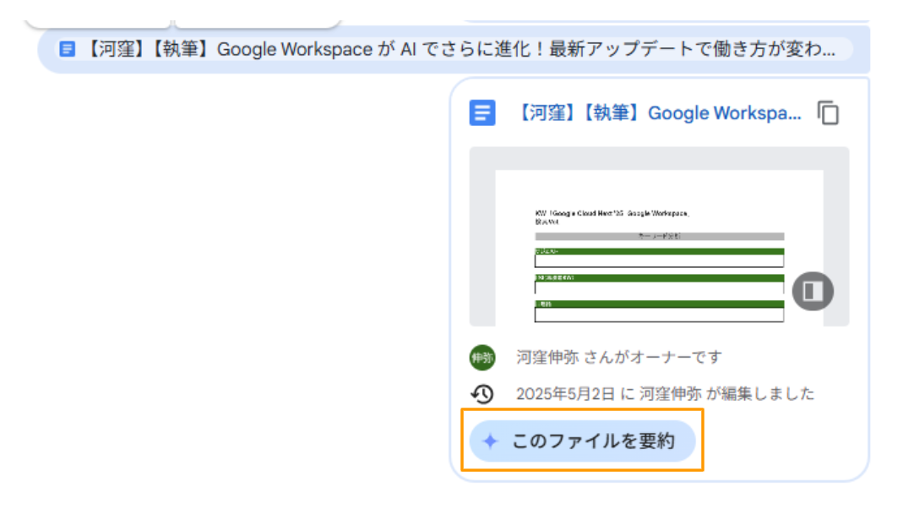904x526 pixels.
Task: Click the Gemini sparkle icon on summarize button
Action: tap(490, 441)
